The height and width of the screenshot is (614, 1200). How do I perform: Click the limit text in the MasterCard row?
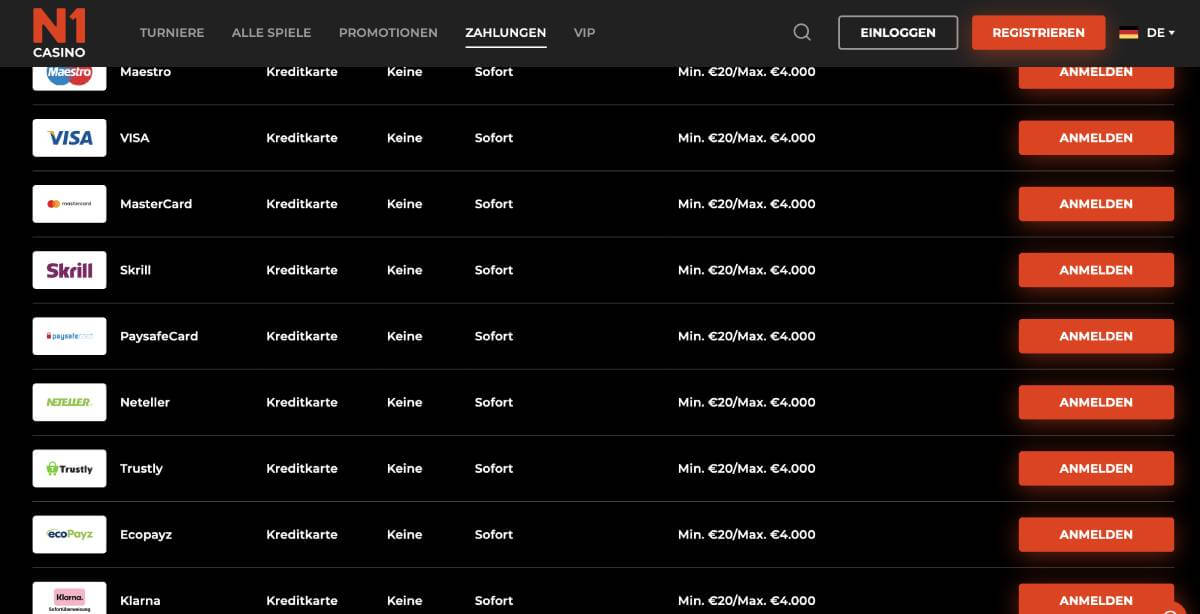(x=747, y=204)
